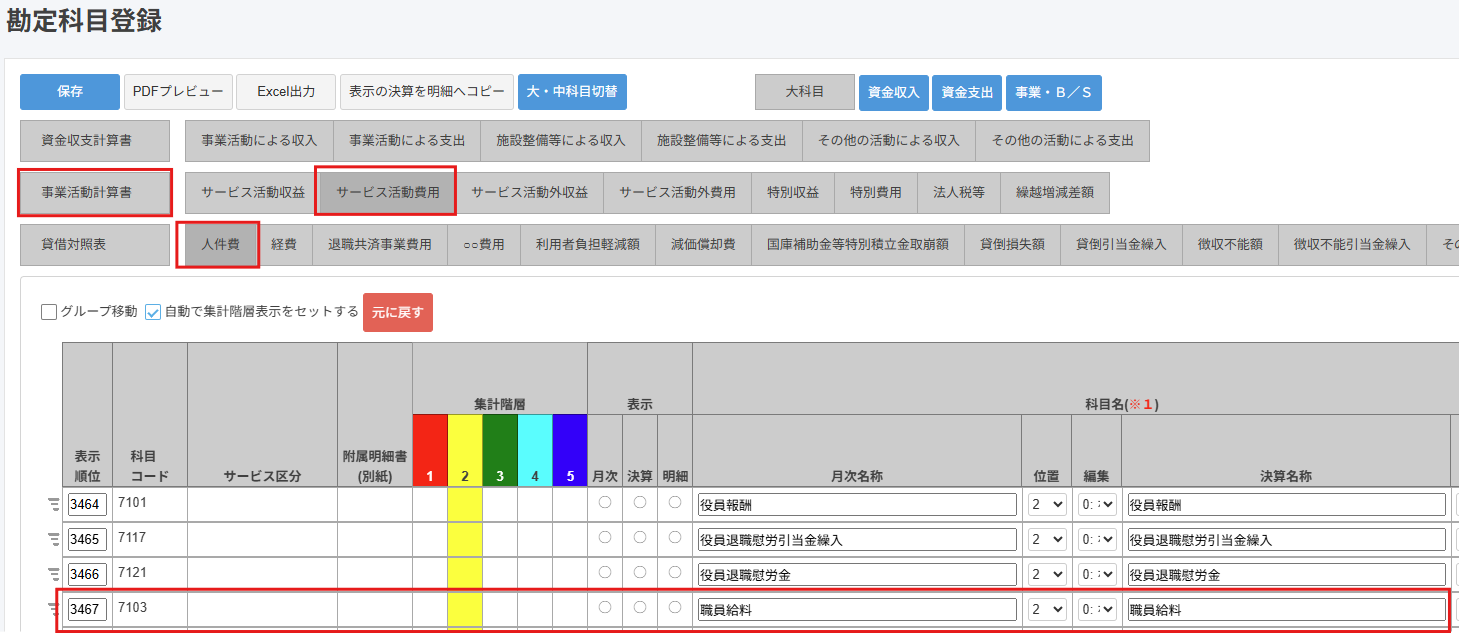Open 編集 dropdown for 役員退職慰労金 row
The image size is (1459, 633).
coord(1097,575)
